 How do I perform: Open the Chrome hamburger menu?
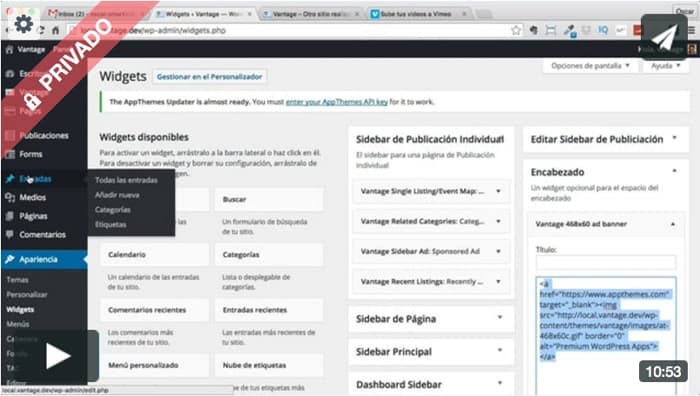click(692, 30)
